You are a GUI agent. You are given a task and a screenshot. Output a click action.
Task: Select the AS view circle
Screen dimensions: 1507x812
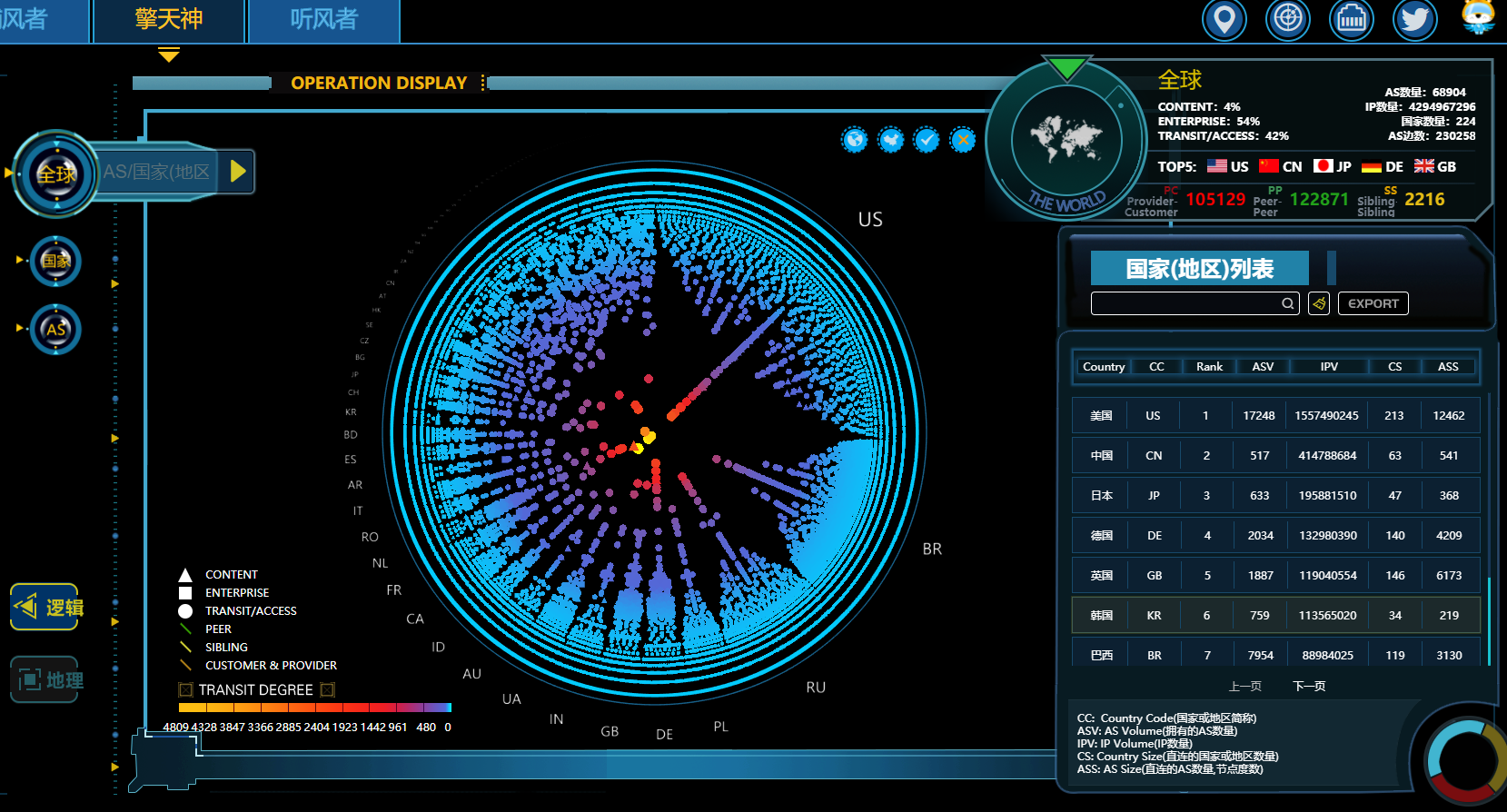click(55, 329)
